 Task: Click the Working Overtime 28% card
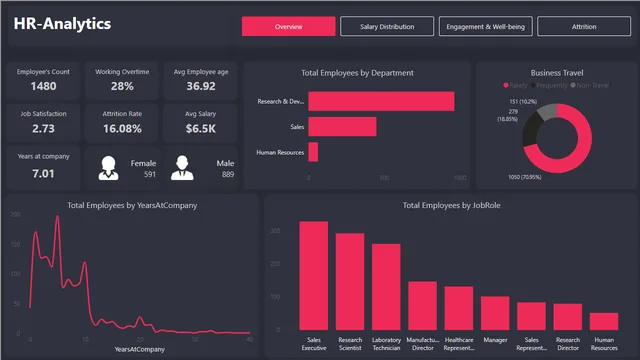point(122,80)
